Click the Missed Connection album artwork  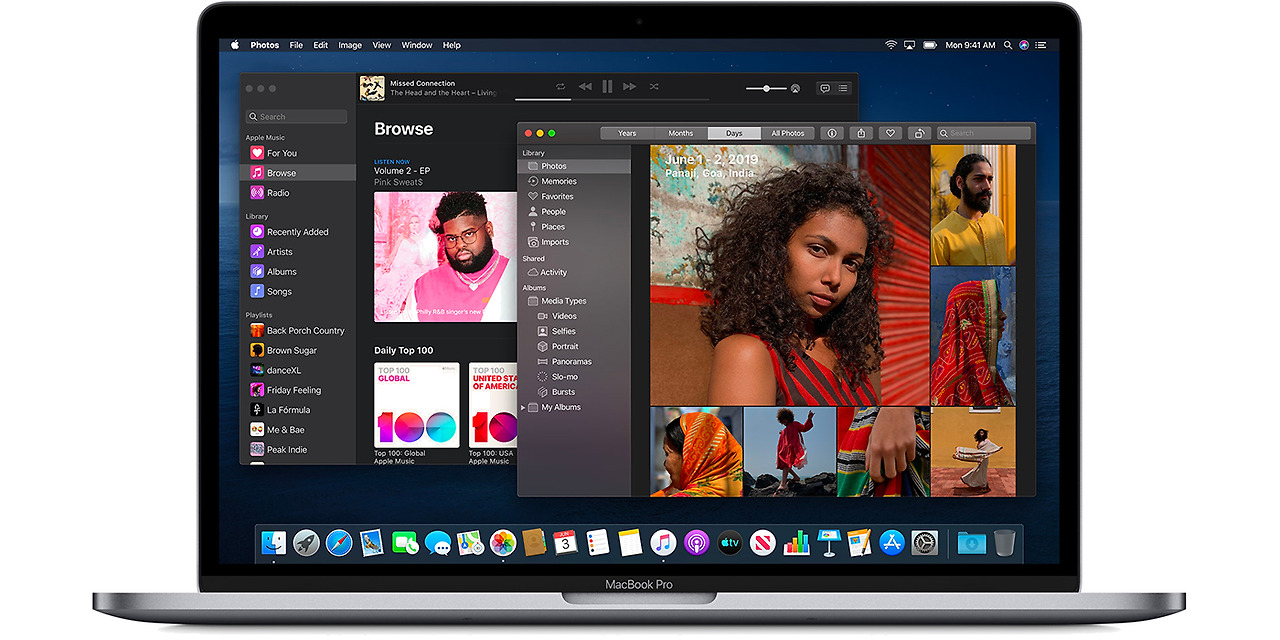372,88
